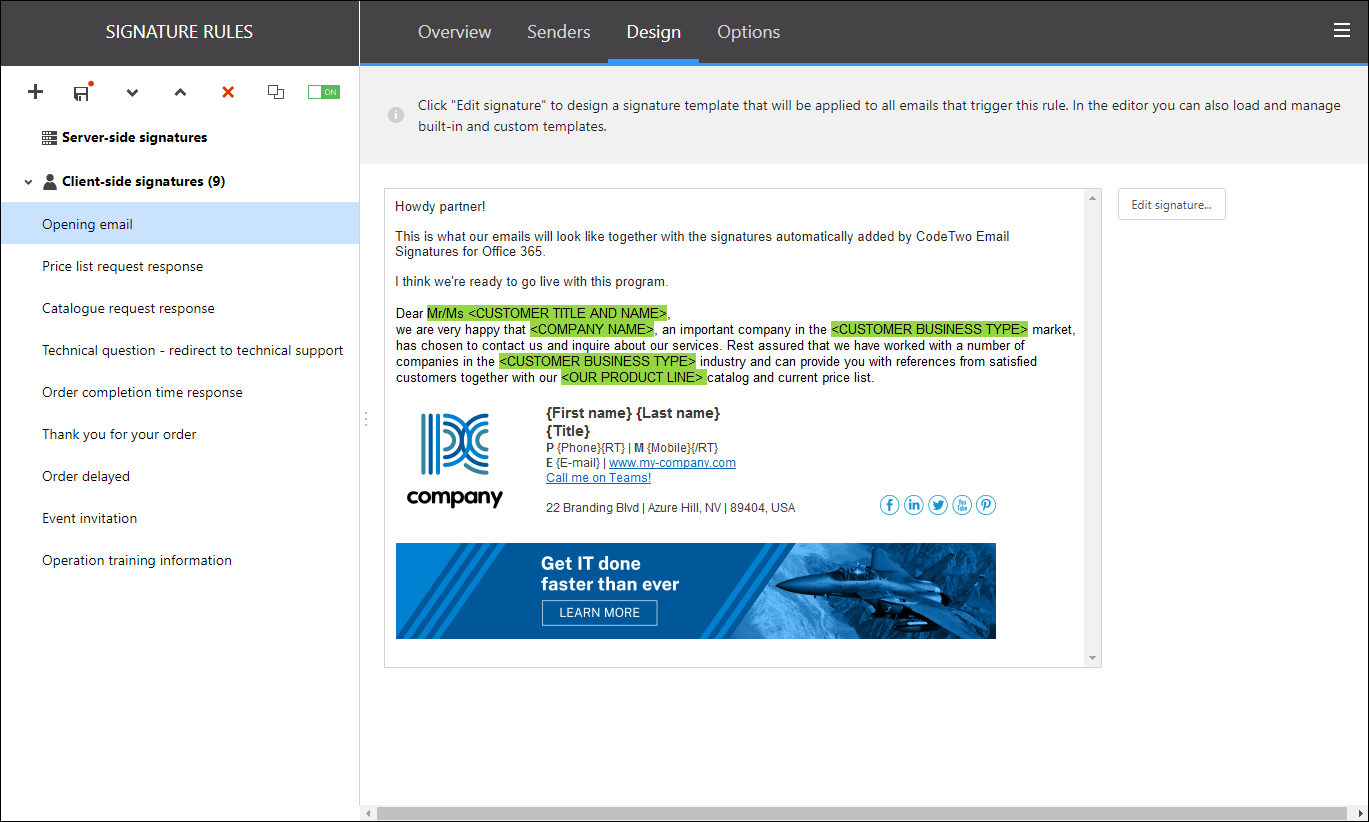Screen dimensions: 1369x822
Task: Click the Facebook icon in the signature
Action: point(889,505)
